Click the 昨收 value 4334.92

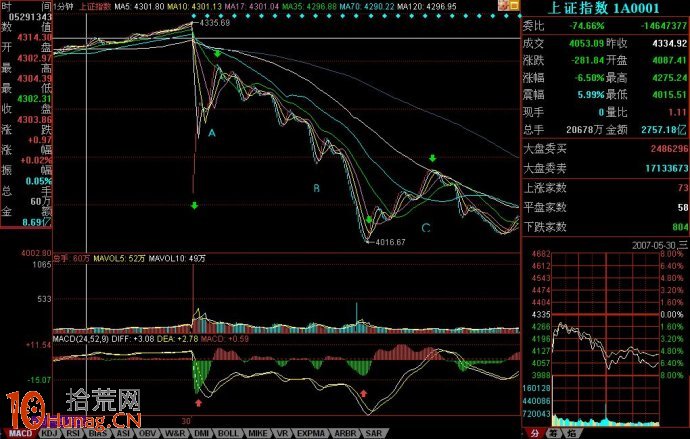pos(668,44)
